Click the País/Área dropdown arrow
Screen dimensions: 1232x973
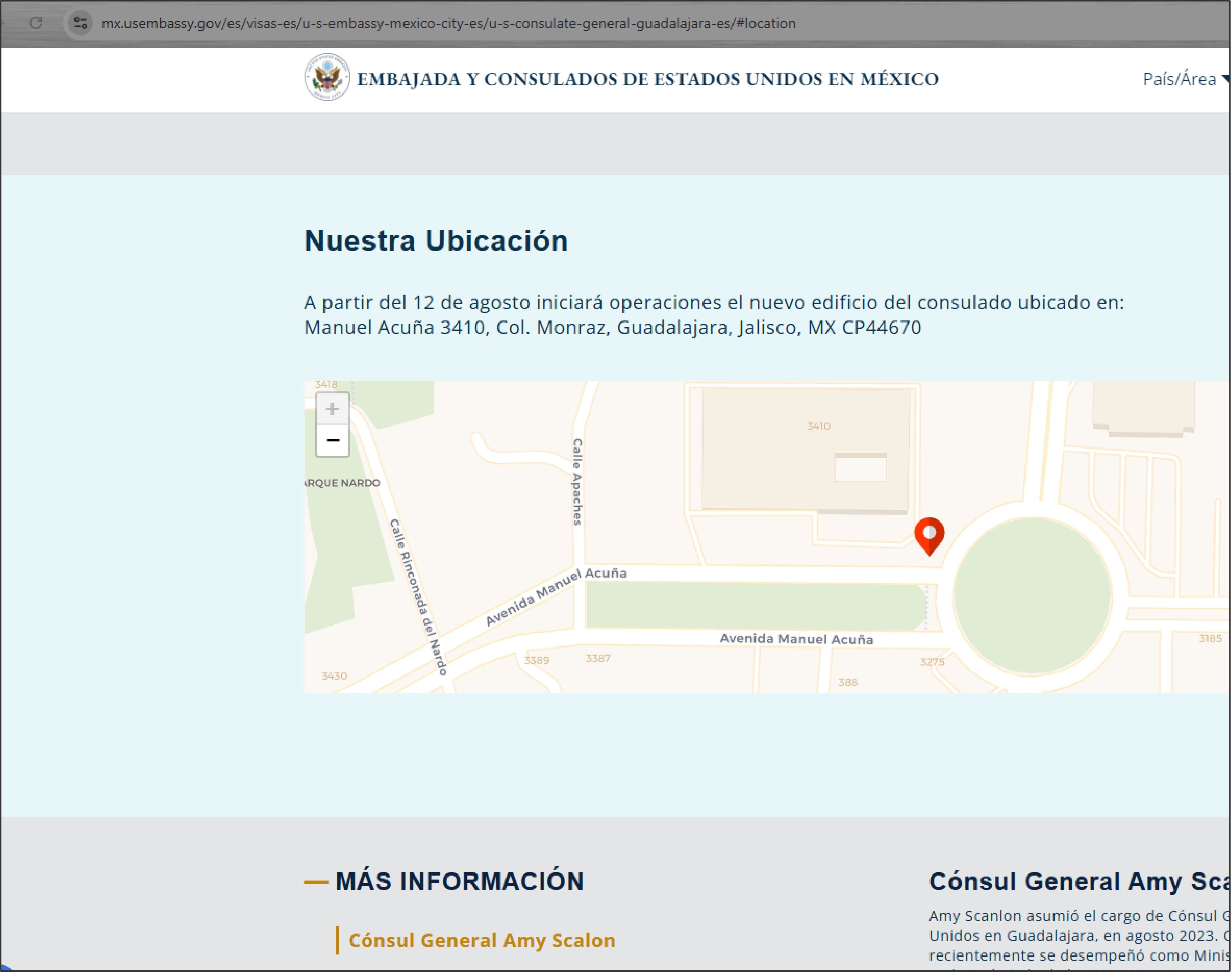pos(1226,79)
